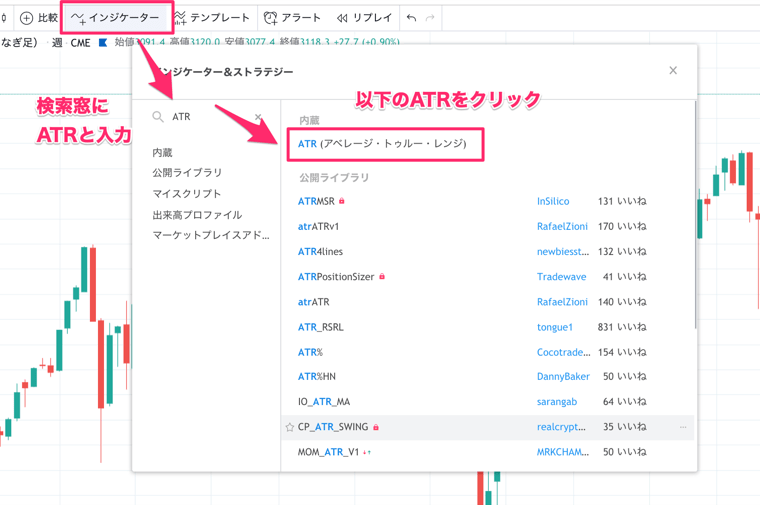Click the search magnifier icon
Screen dimensions: 760x505
coord(158,117)
